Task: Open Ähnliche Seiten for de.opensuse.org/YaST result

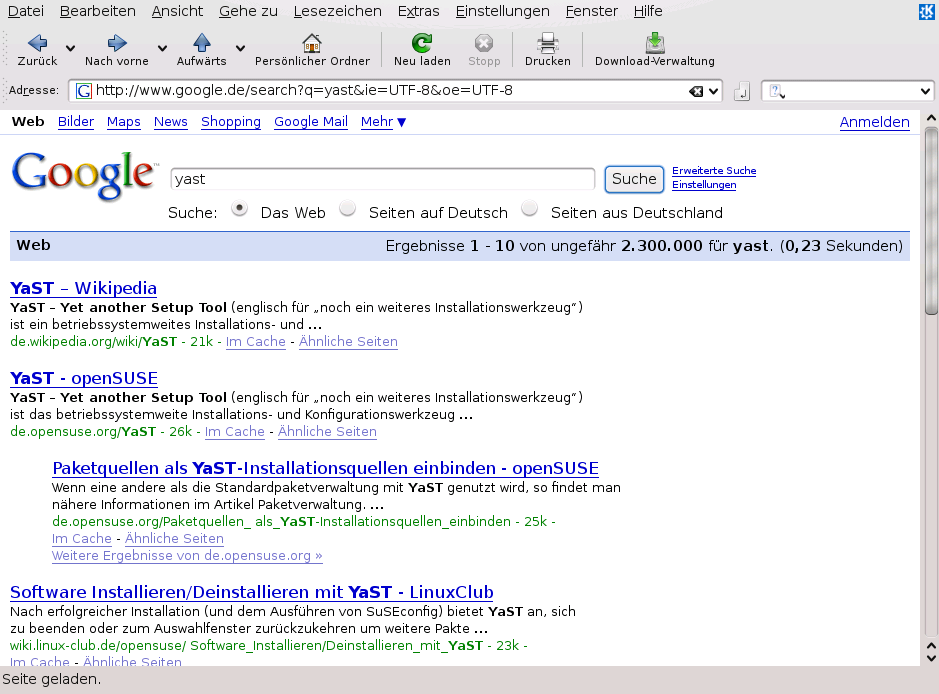Action: pos(327,432)
